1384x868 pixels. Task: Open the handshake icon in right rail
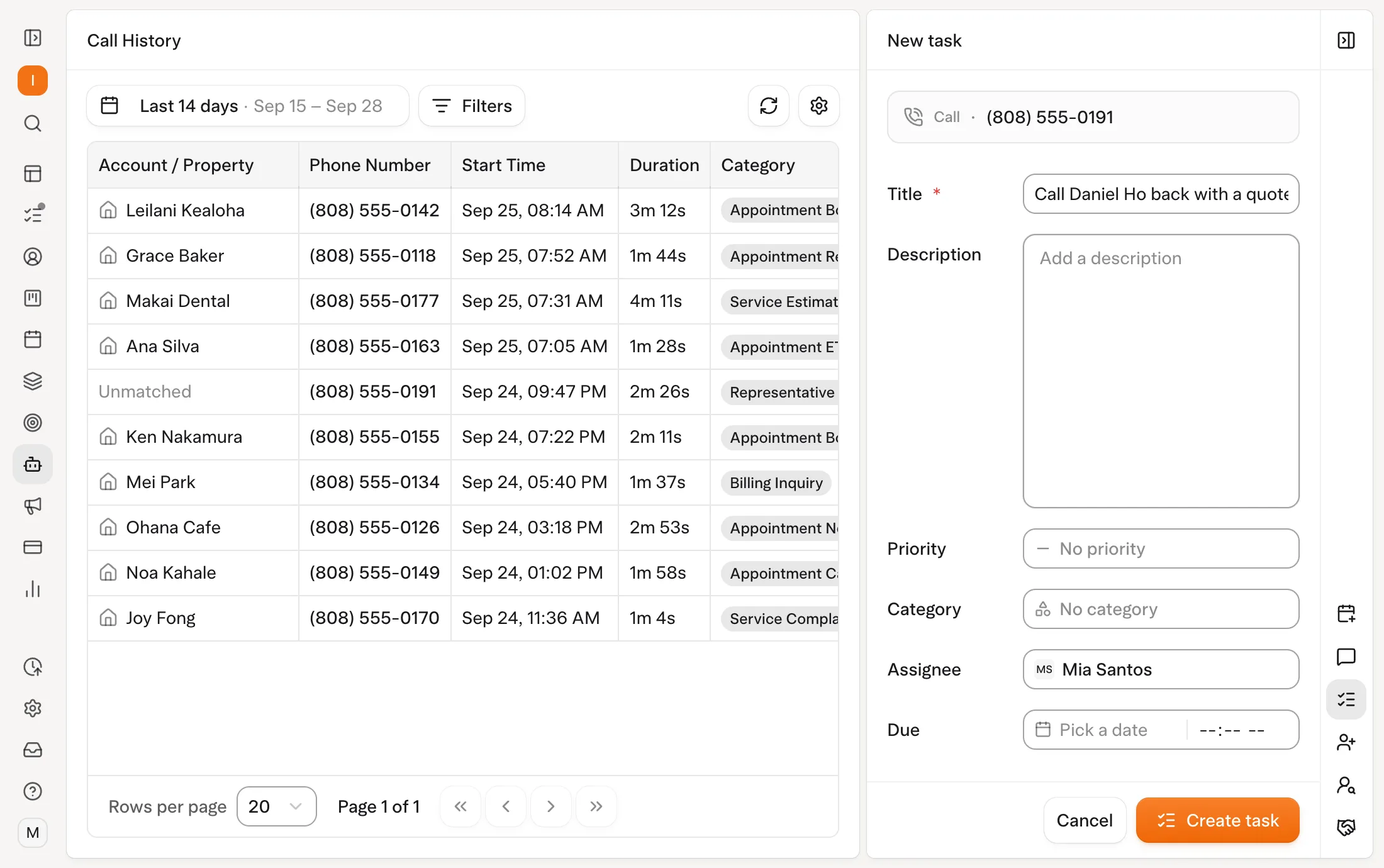pyautogui.click(x=1346, y=828)
